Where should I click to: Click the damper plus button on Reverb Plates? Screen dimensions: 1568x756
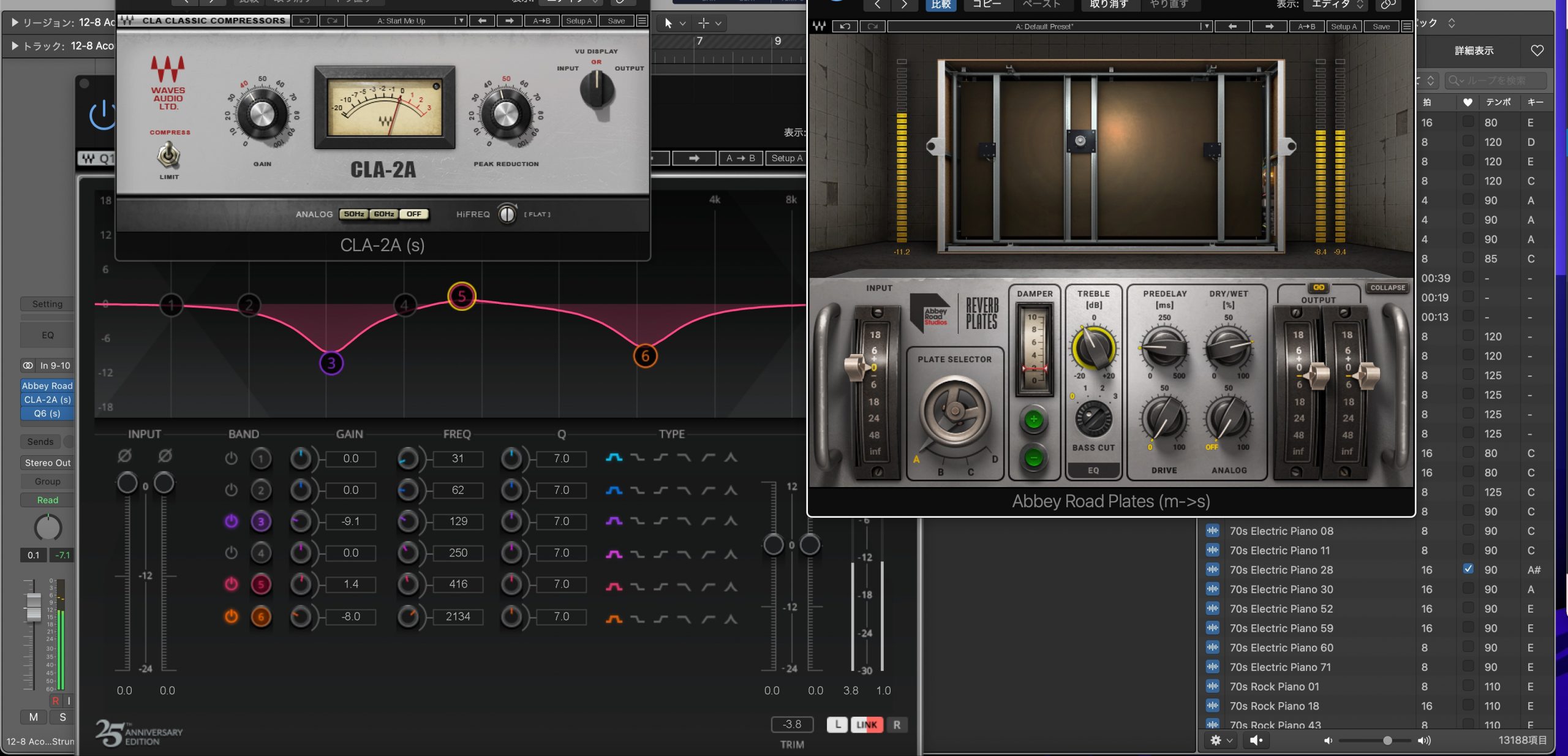point(1034,420)
